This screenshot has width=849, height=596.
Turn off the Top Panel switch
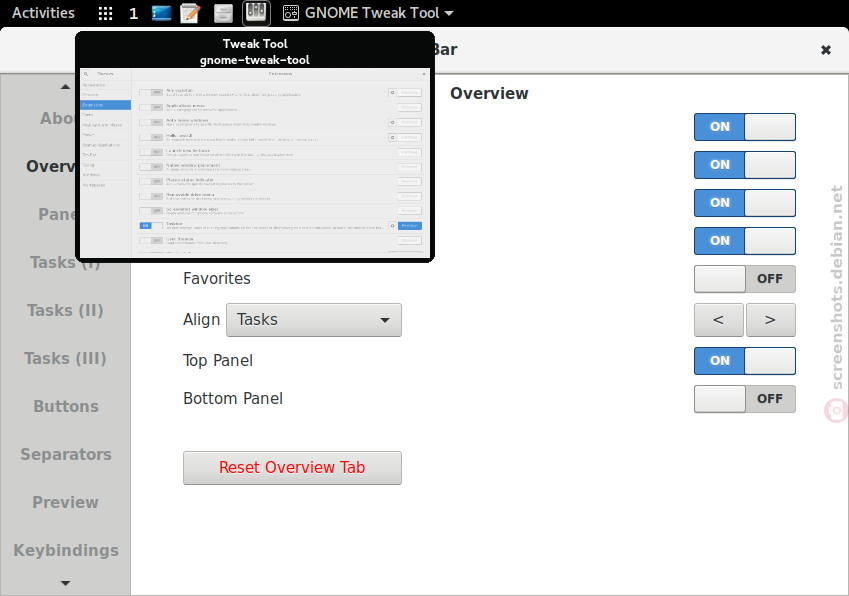click(744, 361)
